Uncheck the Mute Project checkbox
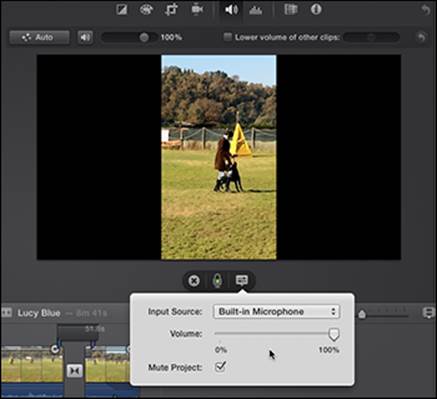 coord(220,367)
